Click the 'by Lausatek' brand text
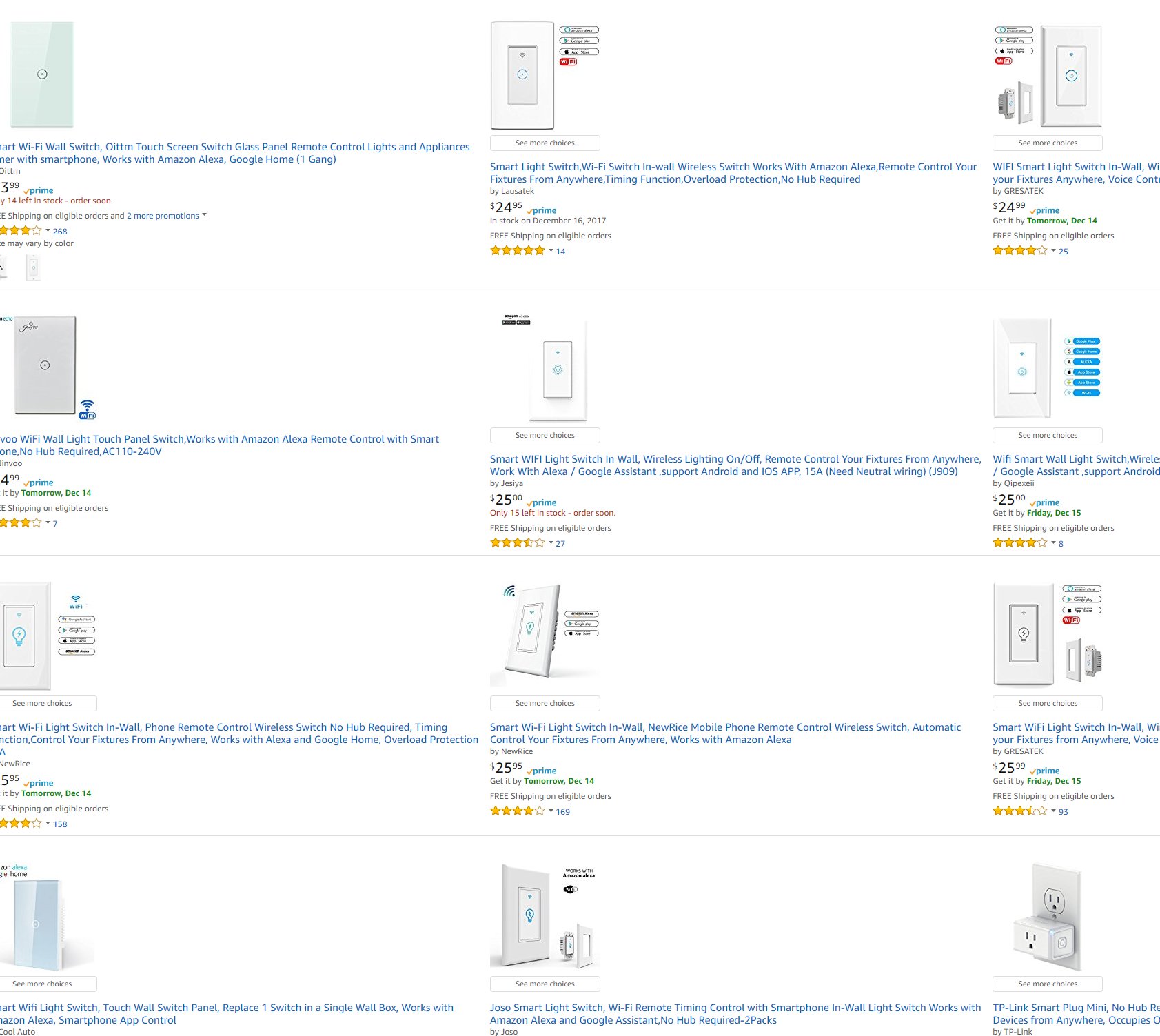 coord(512,191)
